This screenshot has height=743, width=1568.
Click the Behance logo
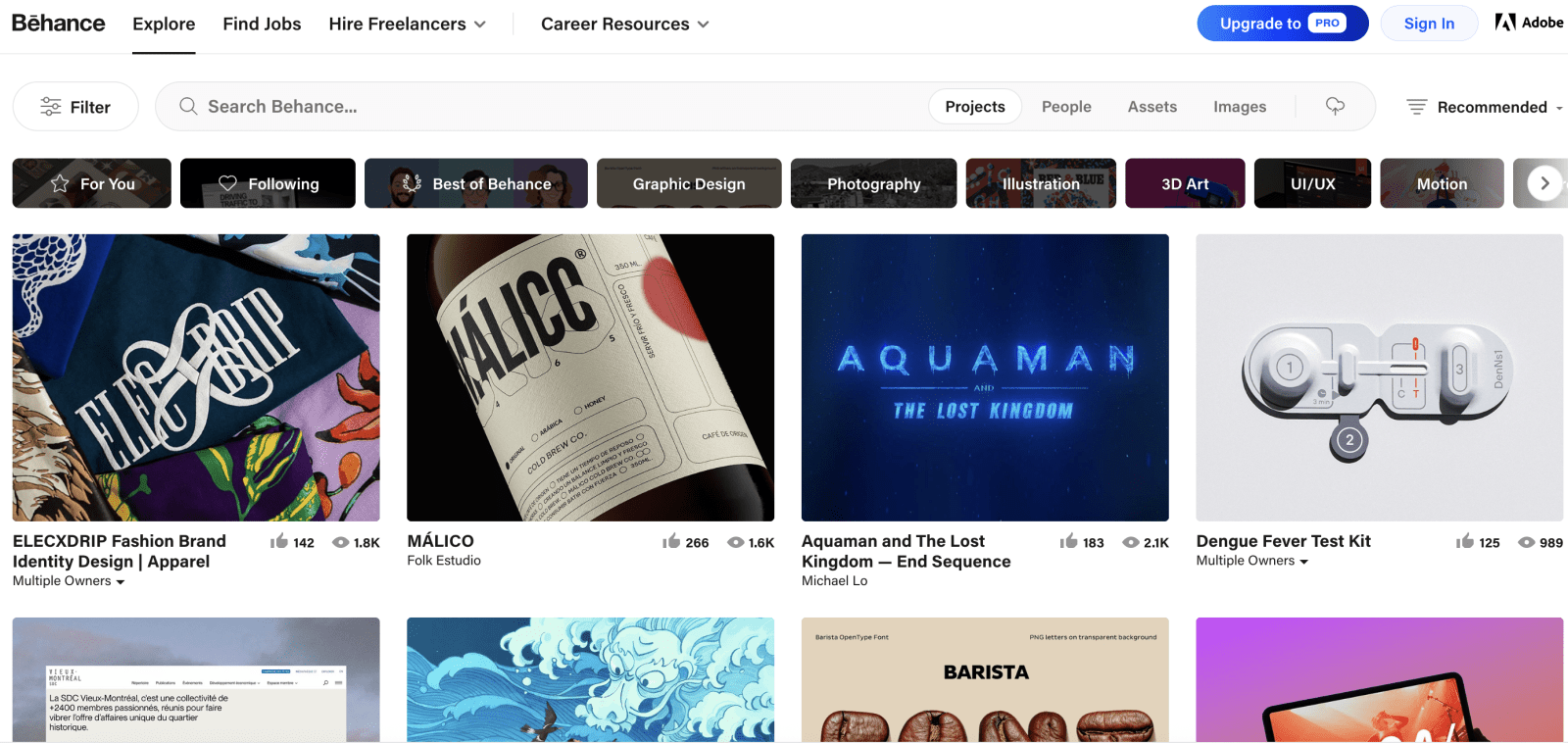58,24
